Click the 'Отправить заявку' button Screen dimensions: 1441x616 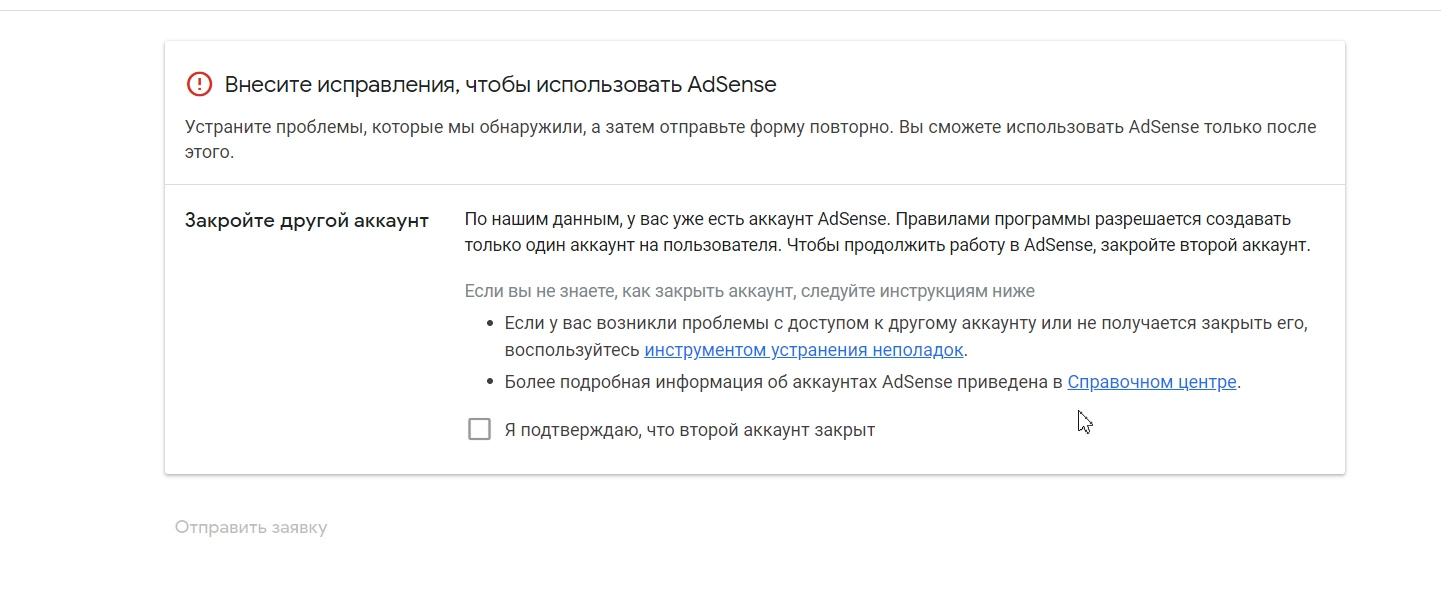tap(251, 527)
